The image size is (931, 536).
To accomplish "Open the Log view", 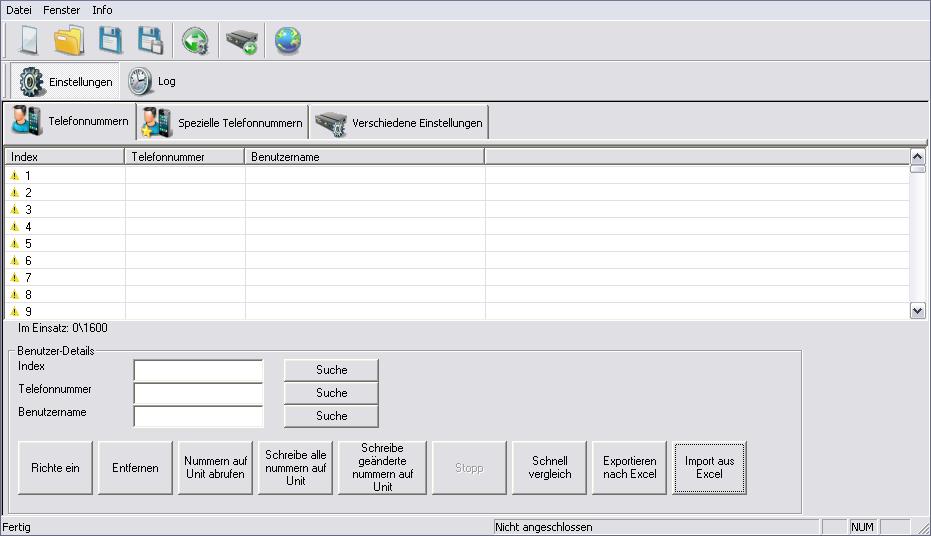I will [x=153, y=81].
